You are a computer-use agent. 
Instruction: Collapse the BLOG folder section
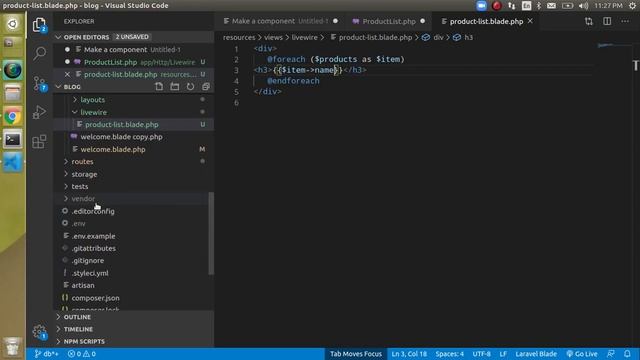58,87
